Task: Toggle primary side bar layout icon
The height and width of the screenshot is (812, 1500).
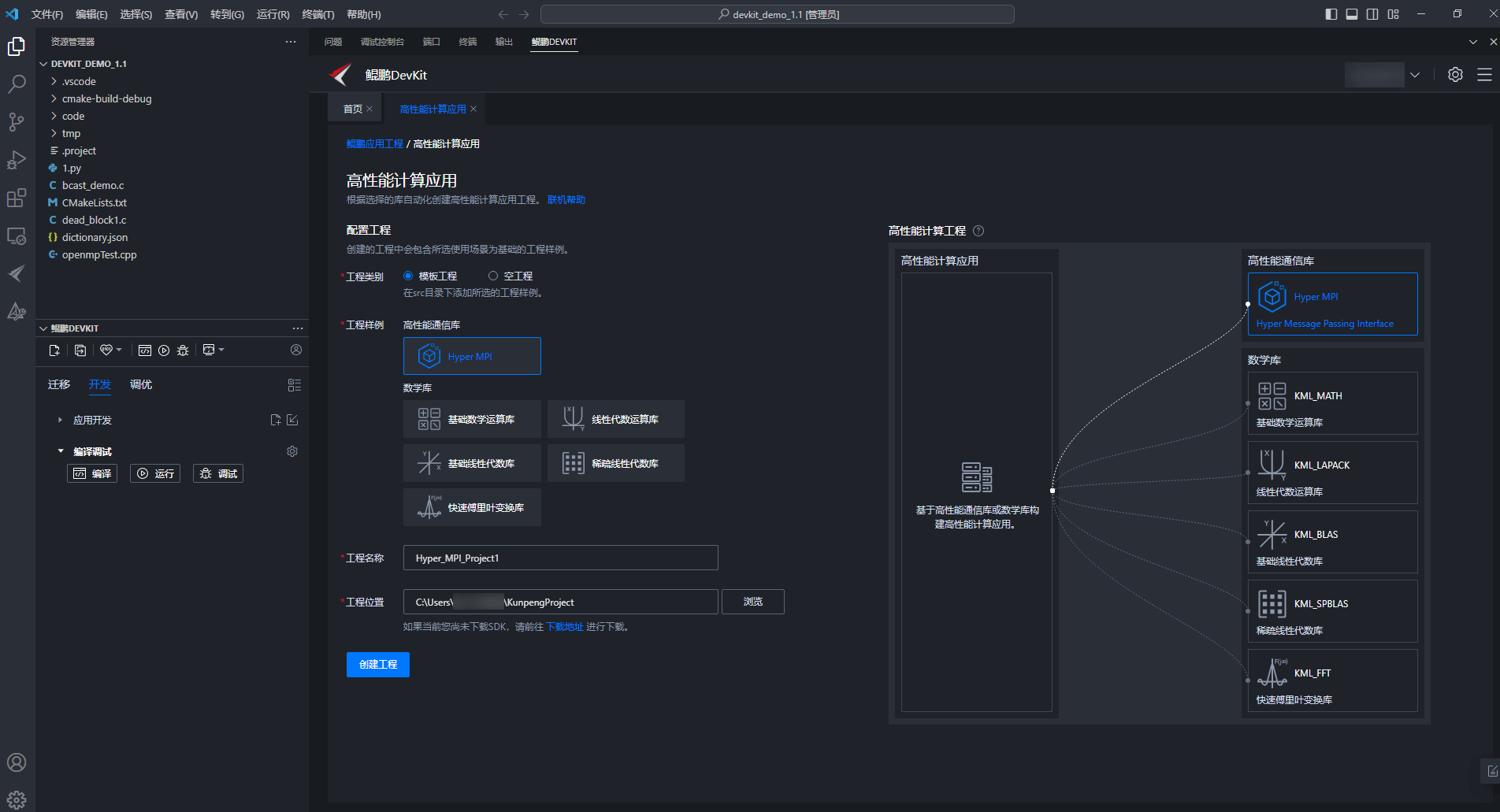Action: [x=1331, y=14]
